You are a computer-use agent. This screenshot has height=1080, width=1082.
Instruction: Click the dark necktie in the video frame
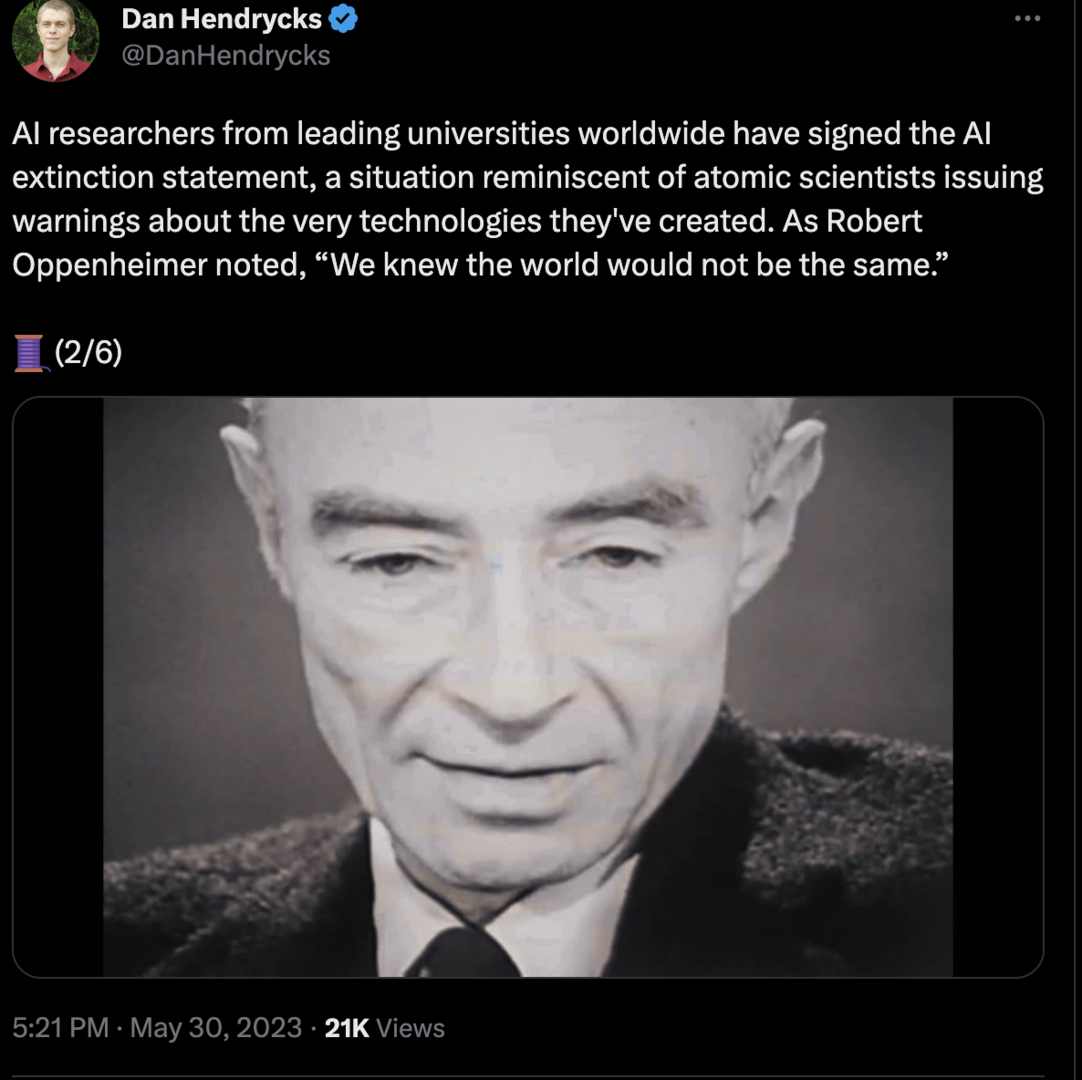[464, 954]
